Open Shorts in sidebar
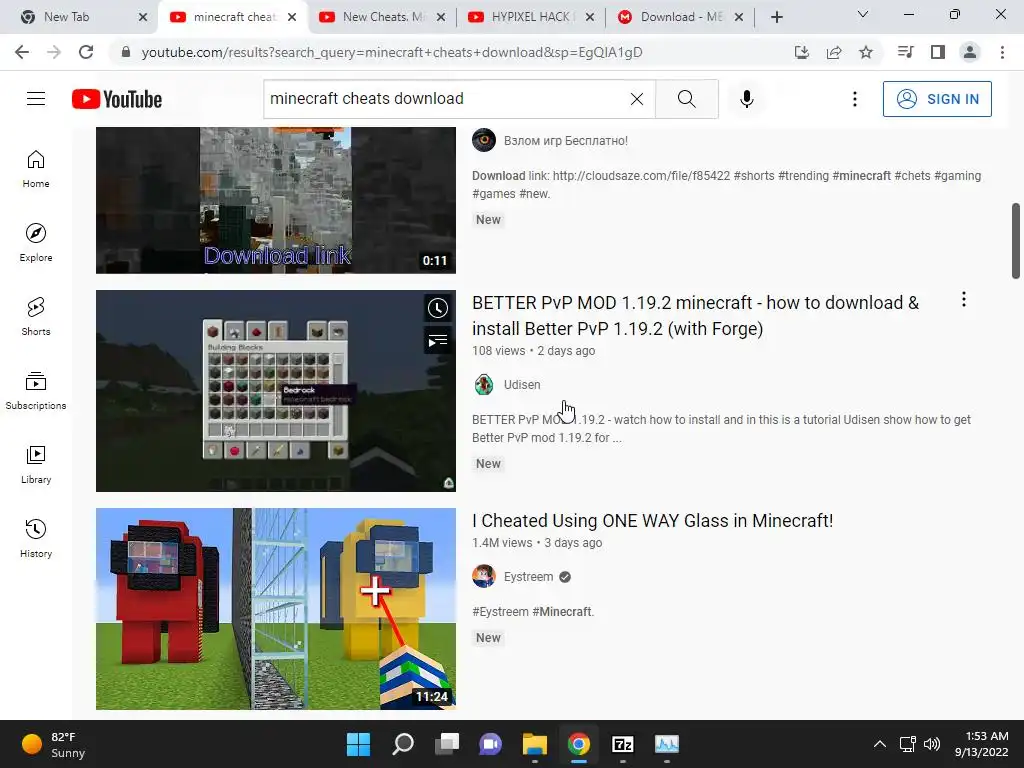This screenshot has width=1024, height=768. coord(36,317)
